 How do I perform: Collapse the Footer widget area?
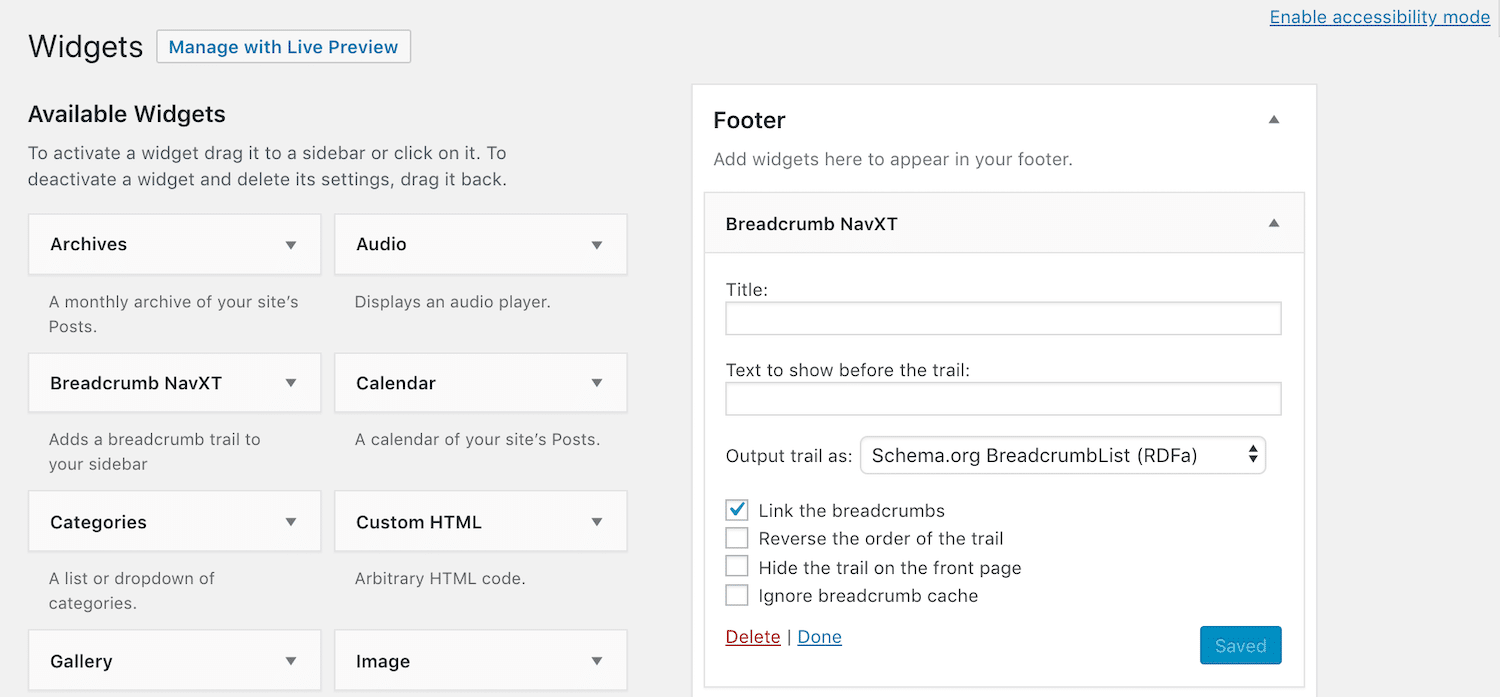point(1274,119)
